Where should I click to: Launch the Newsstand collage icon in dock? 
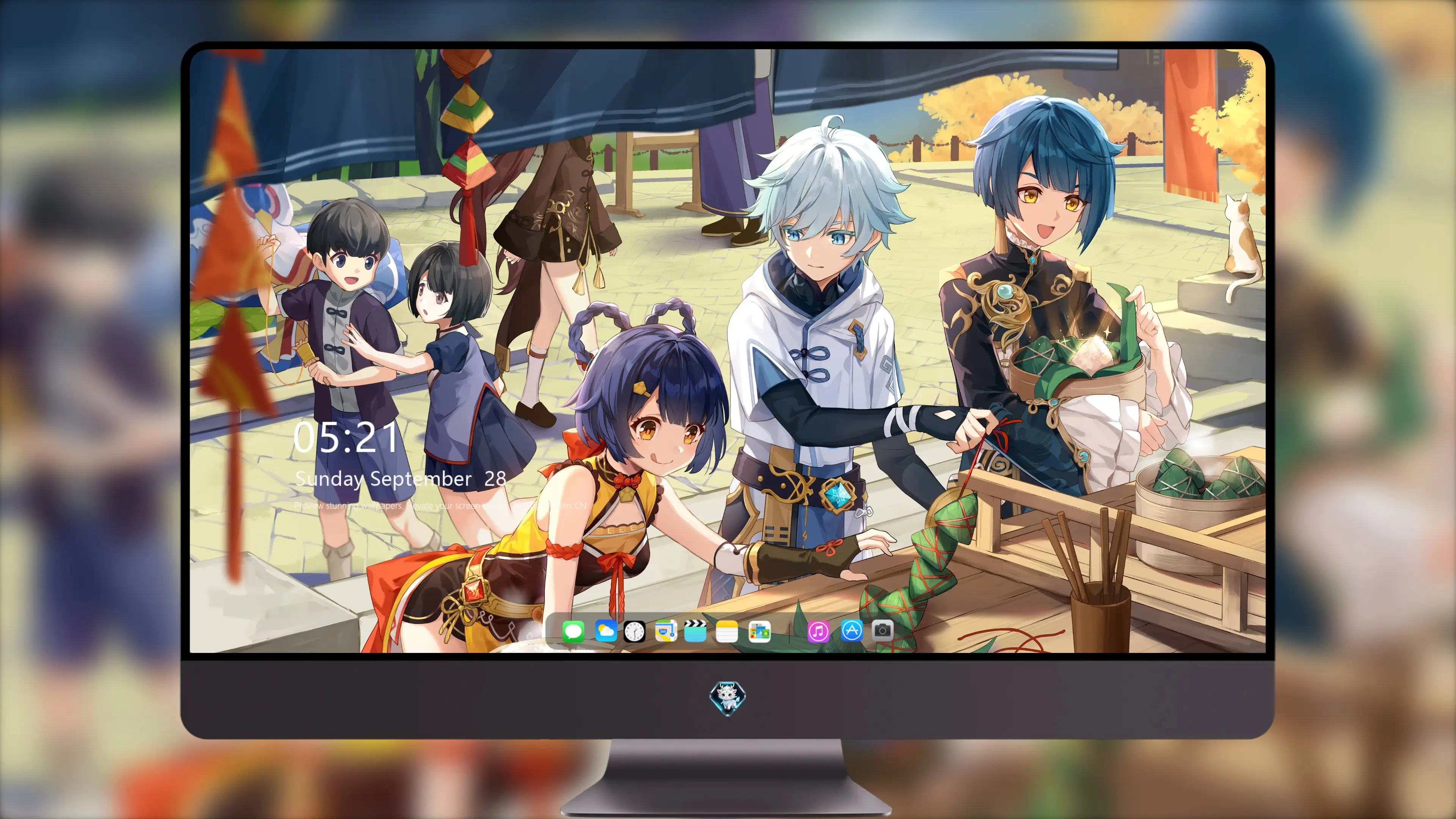coord(759,631)
